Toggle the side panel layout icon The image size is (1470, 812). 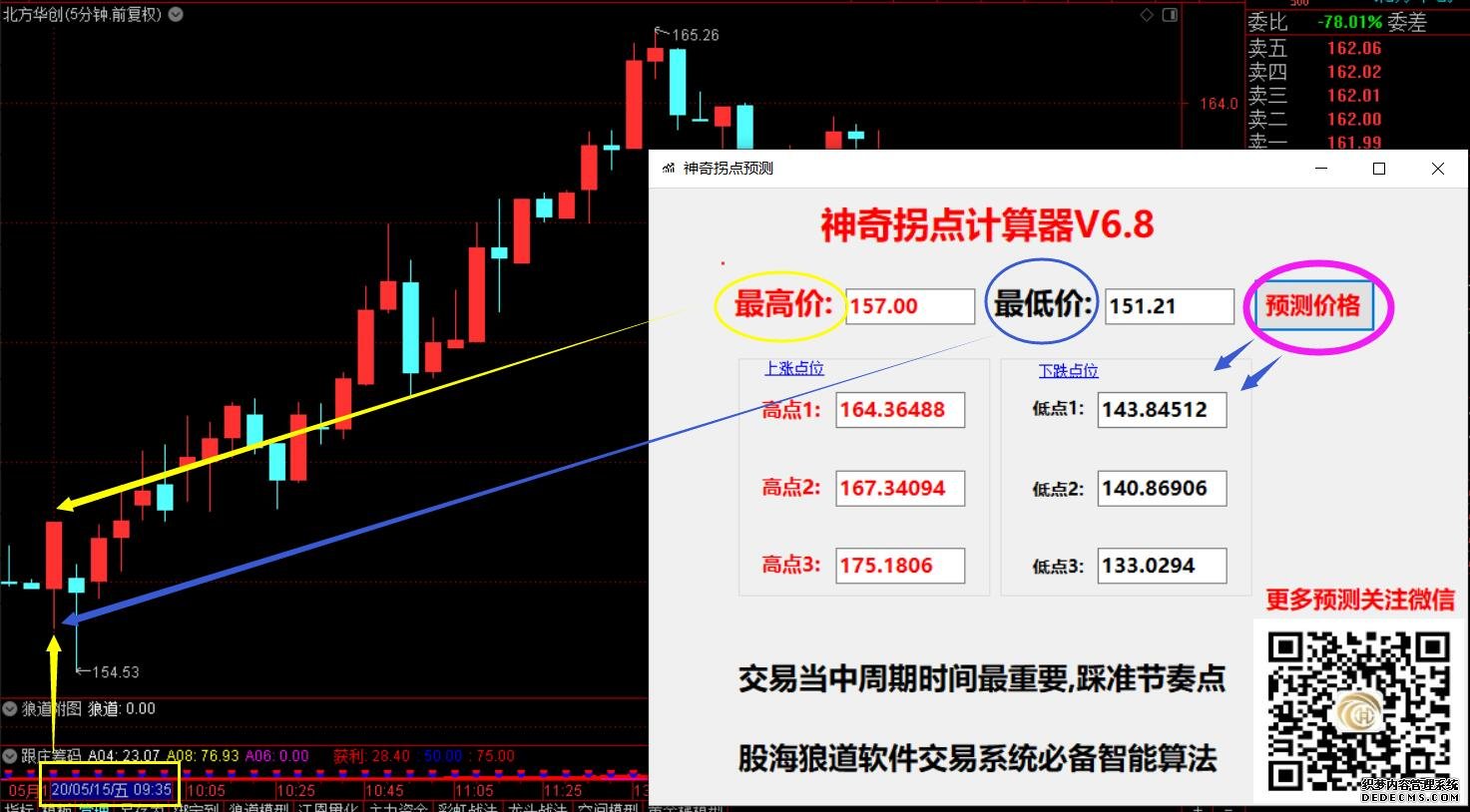[1171, 15]
